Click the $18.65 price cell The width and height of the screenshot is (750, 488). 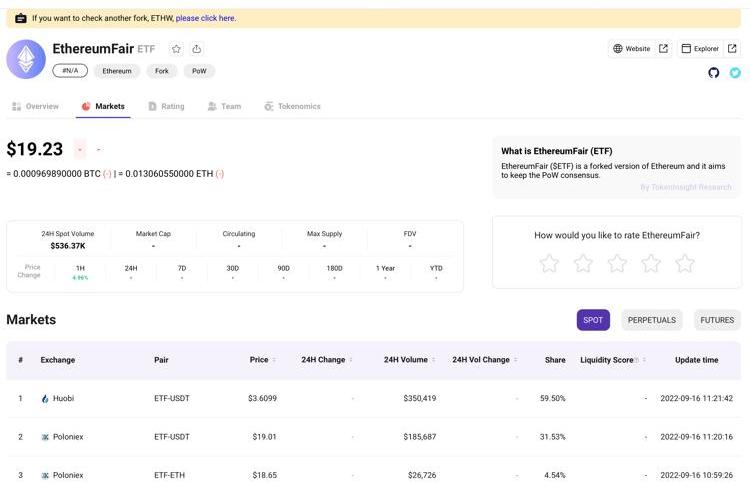pos(265,475)
